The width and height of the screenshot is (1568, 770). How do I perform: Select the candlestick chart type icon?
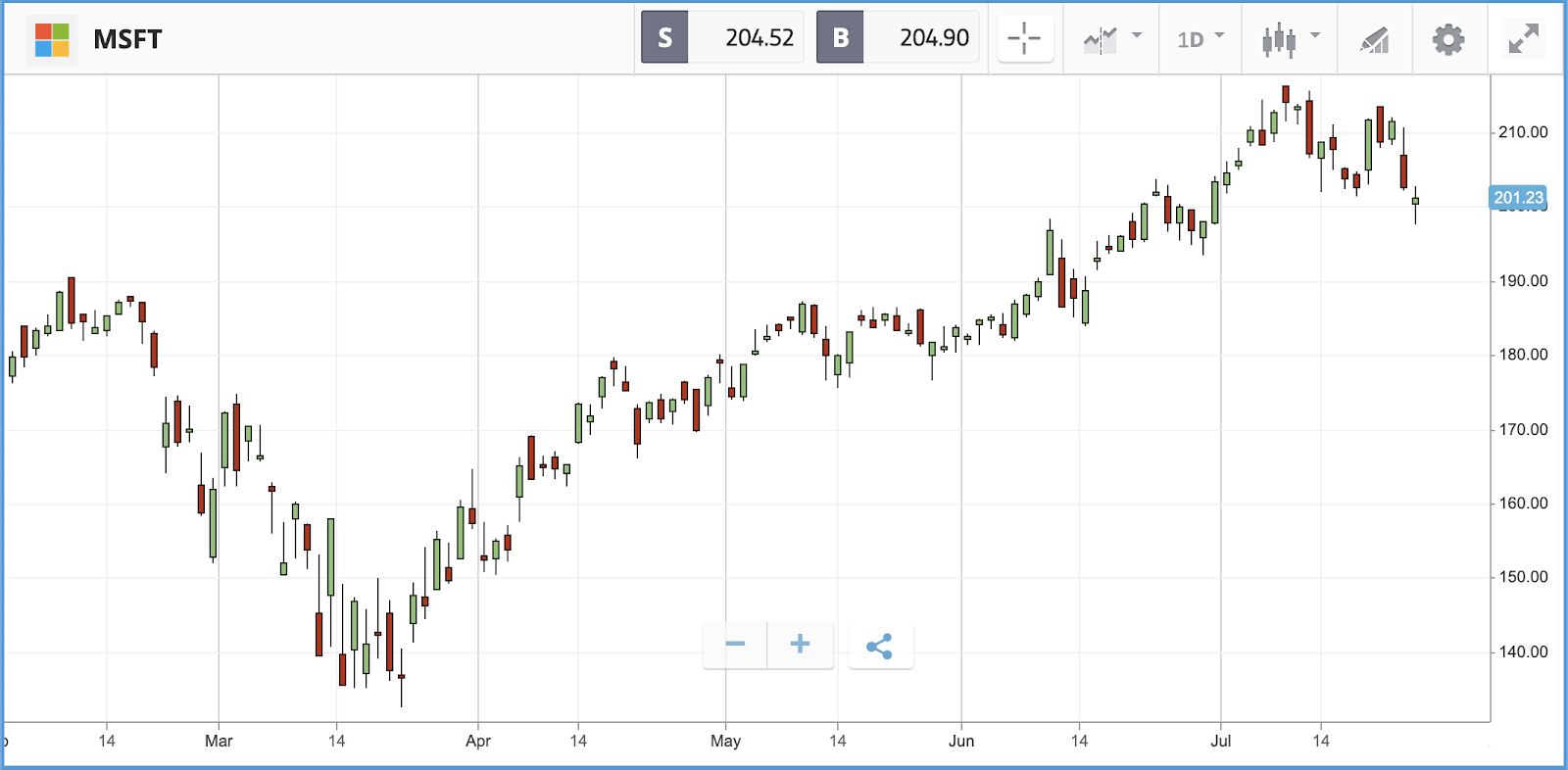[x=1279, y=40]
